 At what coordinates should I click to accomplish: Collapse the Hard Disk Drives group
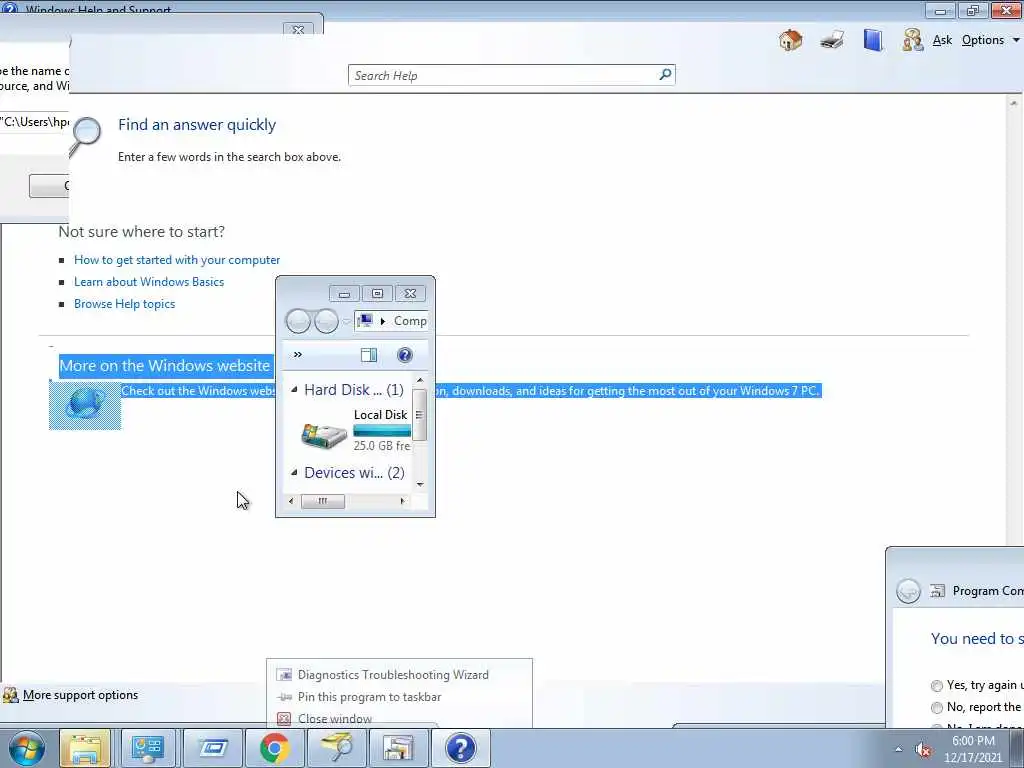[294, 390]
